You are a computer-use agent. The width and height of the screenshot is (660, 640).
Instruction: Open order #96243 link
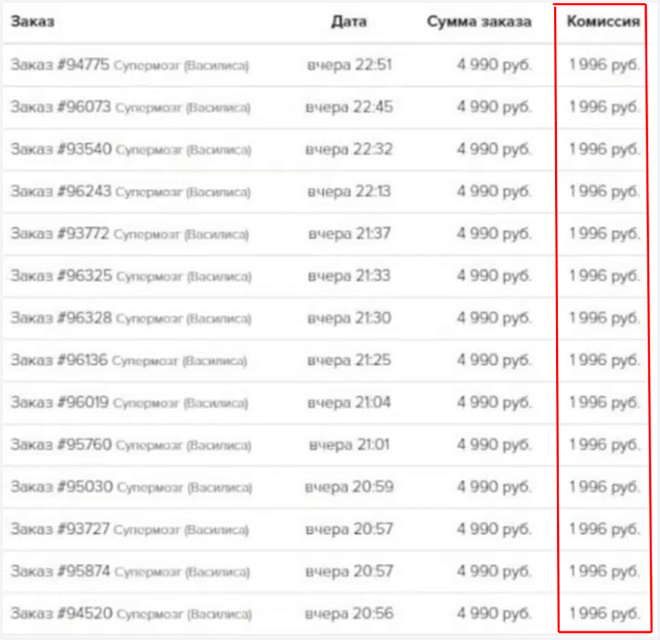tap(61, 191)
